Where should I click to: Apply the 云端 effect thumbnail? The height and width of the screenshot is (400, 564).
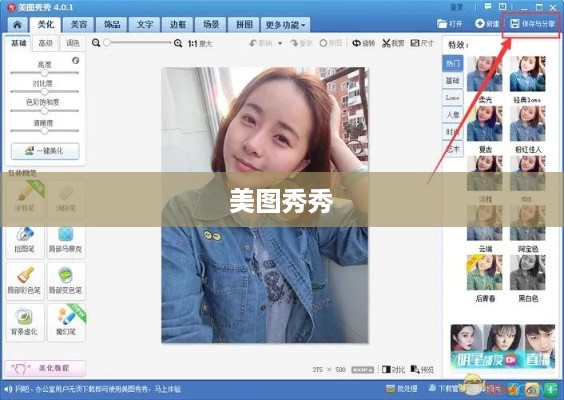[x=485, y=223]
